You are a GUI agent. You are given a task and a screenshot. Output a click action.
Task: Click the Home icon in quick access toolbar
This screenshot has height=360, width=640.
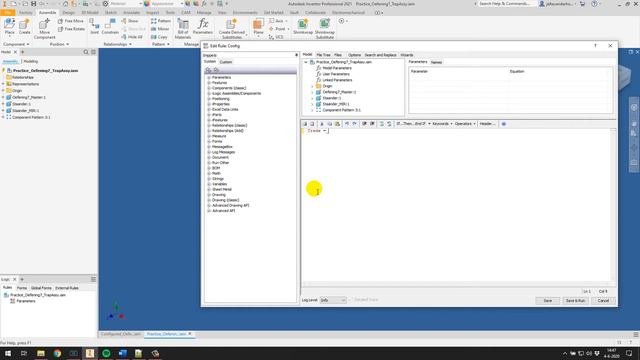(x=65, y=4)
